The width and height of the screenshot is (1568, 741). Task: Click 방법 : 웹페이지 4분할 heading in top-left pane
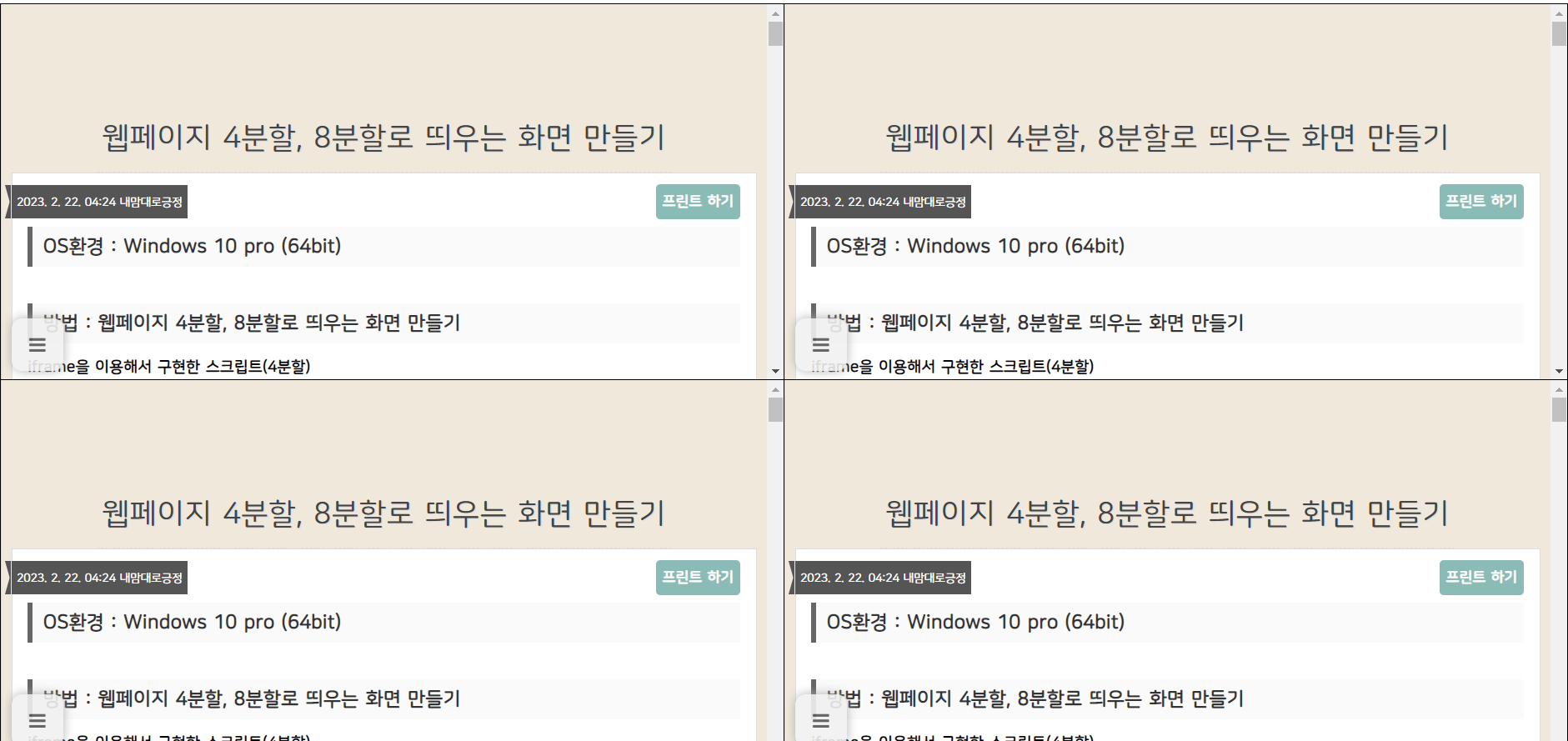383,323
